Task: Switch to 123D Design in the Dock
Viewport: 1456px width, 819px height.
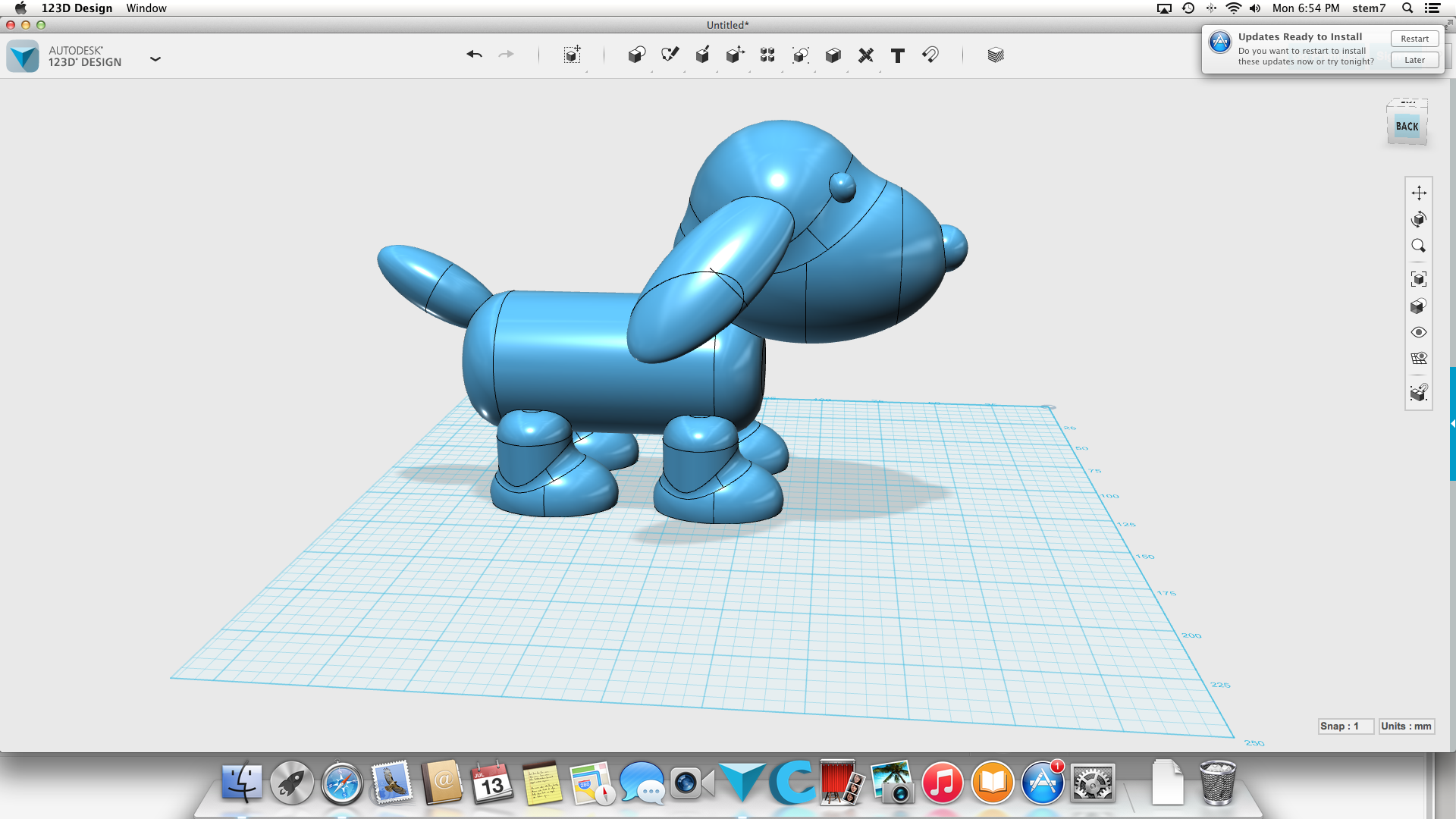Action: (x=742, y=783)
